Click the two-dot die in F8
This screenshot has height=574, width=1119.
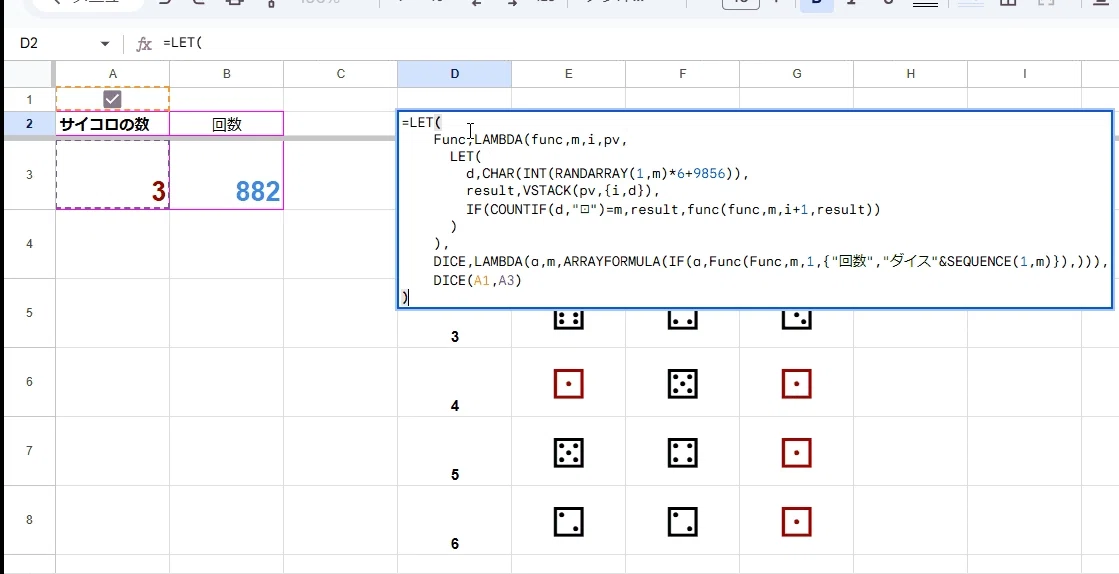coord(683,522)
